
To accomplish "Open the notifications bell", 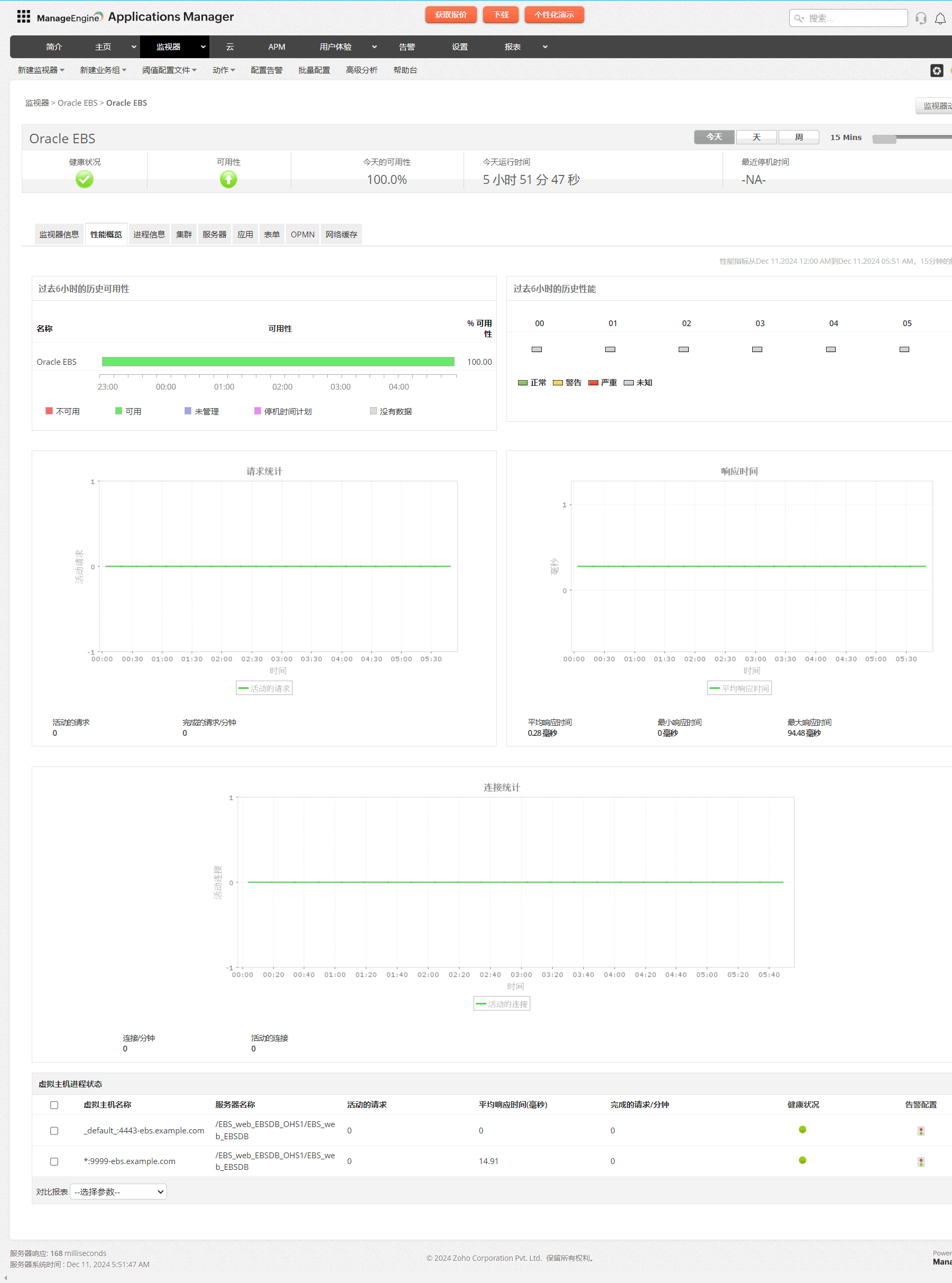I will coord(940,19).
